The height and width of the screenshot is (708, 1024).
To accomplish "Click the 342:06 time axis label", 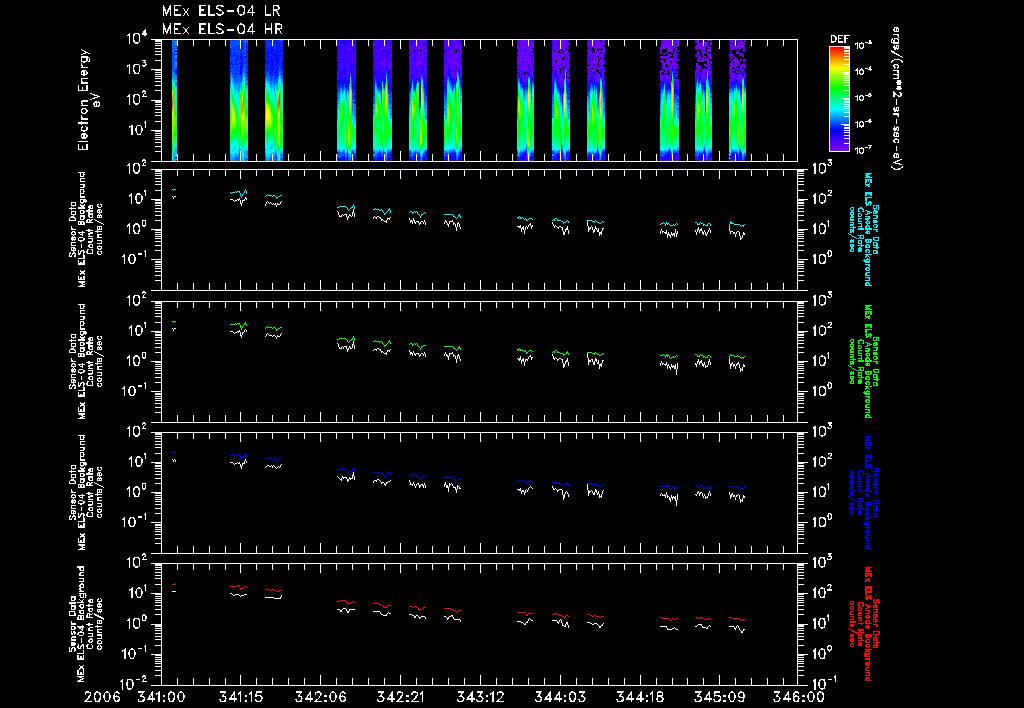I will 320,697.
